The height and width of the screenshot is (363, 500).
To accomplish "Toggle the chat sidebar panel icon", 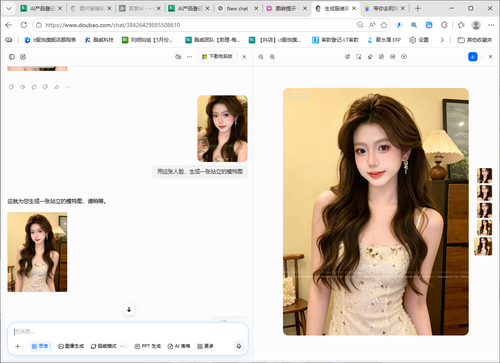I will pos(12,57).
